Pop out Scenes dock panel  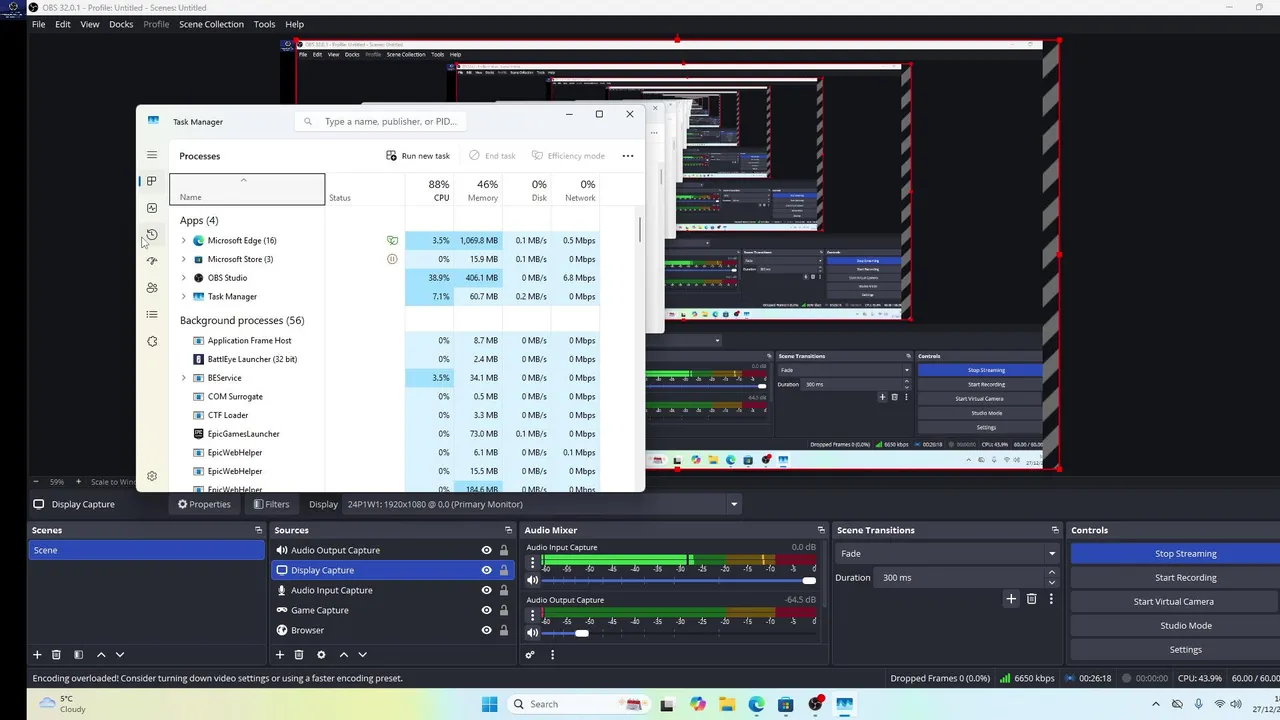pyautogui.click(x=258, y=530)
